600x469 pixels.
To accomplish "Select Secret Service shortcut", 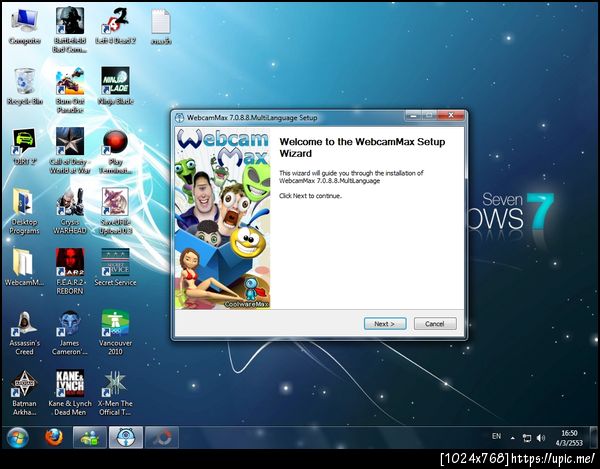I will [x=115, y=267].
